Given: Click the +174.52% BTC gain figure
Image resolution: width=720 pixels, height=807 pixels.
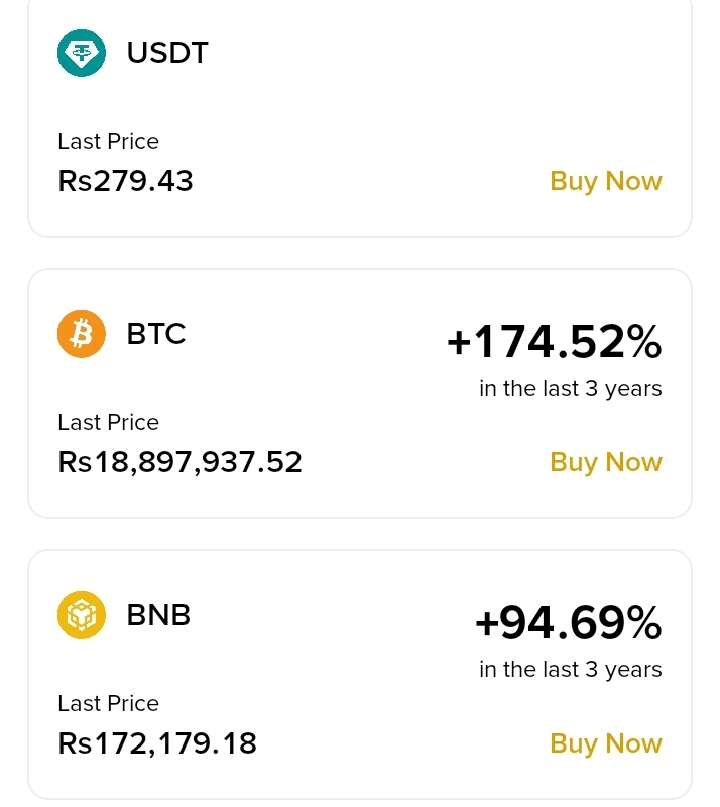Looking at the screenshot, I should click(x=554, y=343).
